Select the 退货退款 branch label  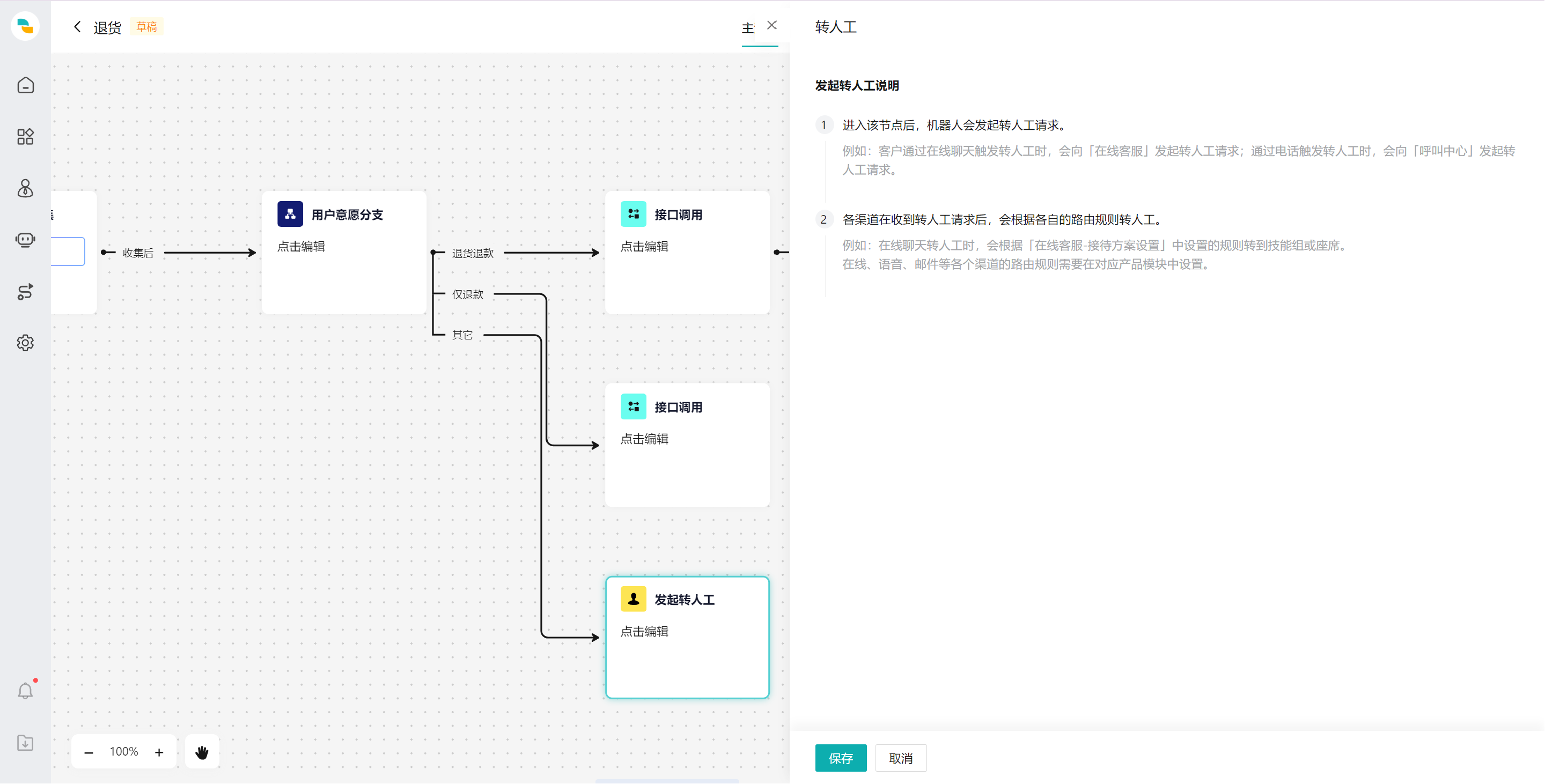click(473, 253)
